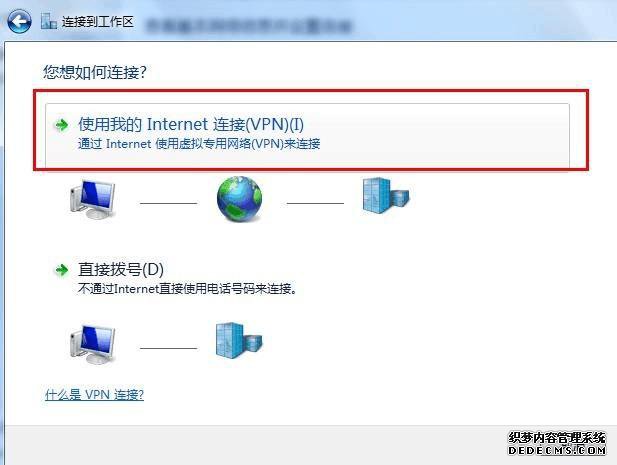Screen dimensions: 617x465
Task: Choose 使用我的 Internet 连接(VPN)(I) option
Action: 307,133
